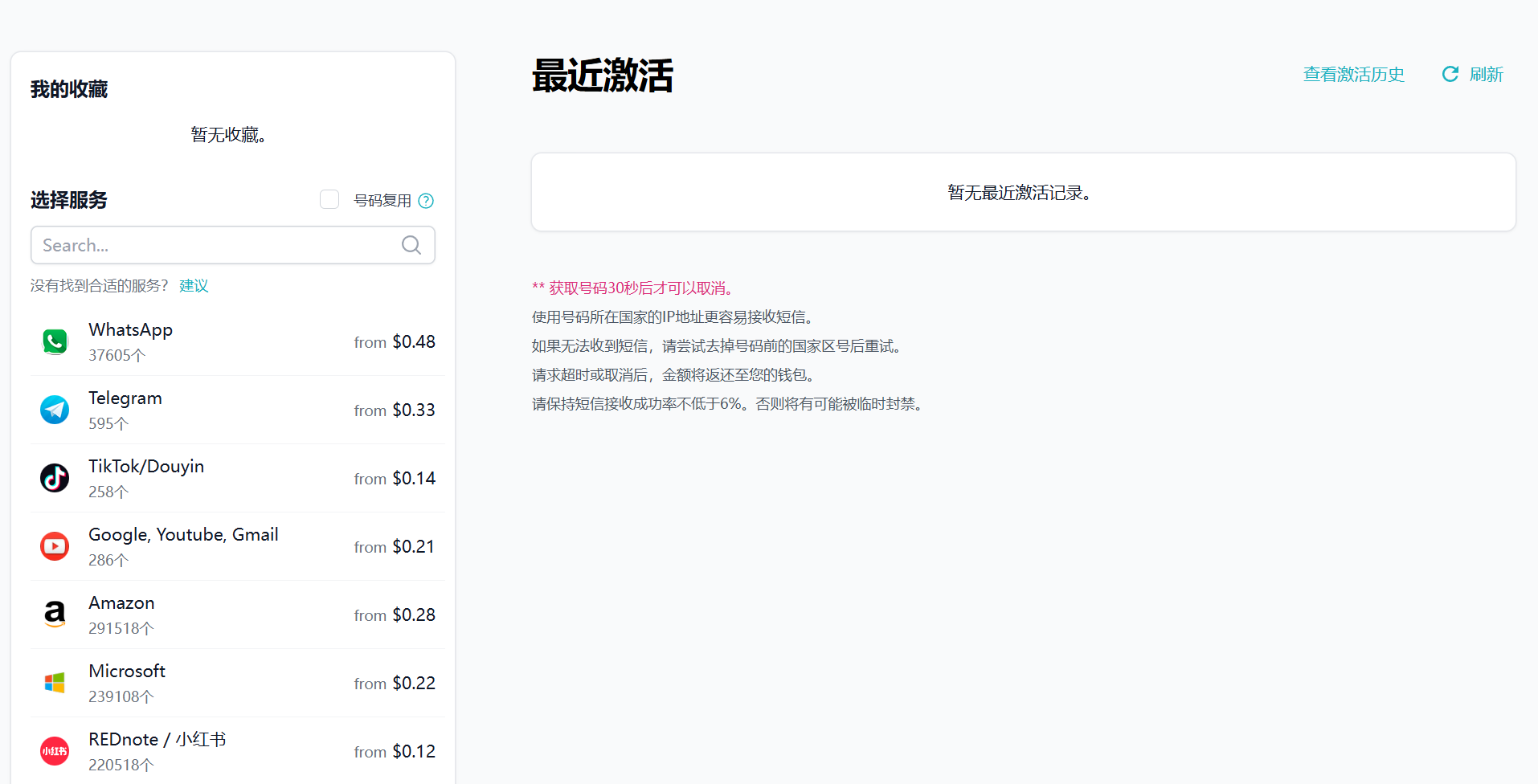Viewport: 1538px width, 784px height.
Task: Click the Amazon logo icon
Action: (x=55, y=615)
